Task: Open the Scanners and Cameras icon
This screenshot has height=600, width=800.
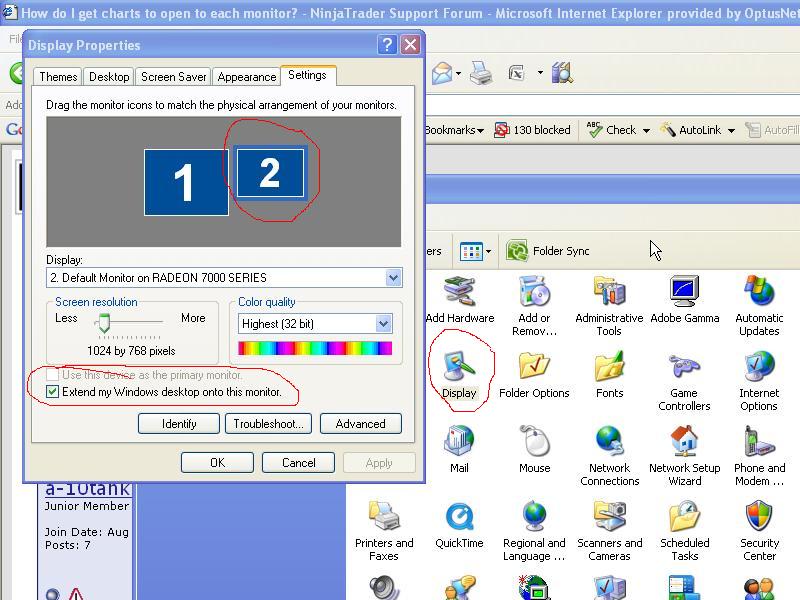Action: 609,531
